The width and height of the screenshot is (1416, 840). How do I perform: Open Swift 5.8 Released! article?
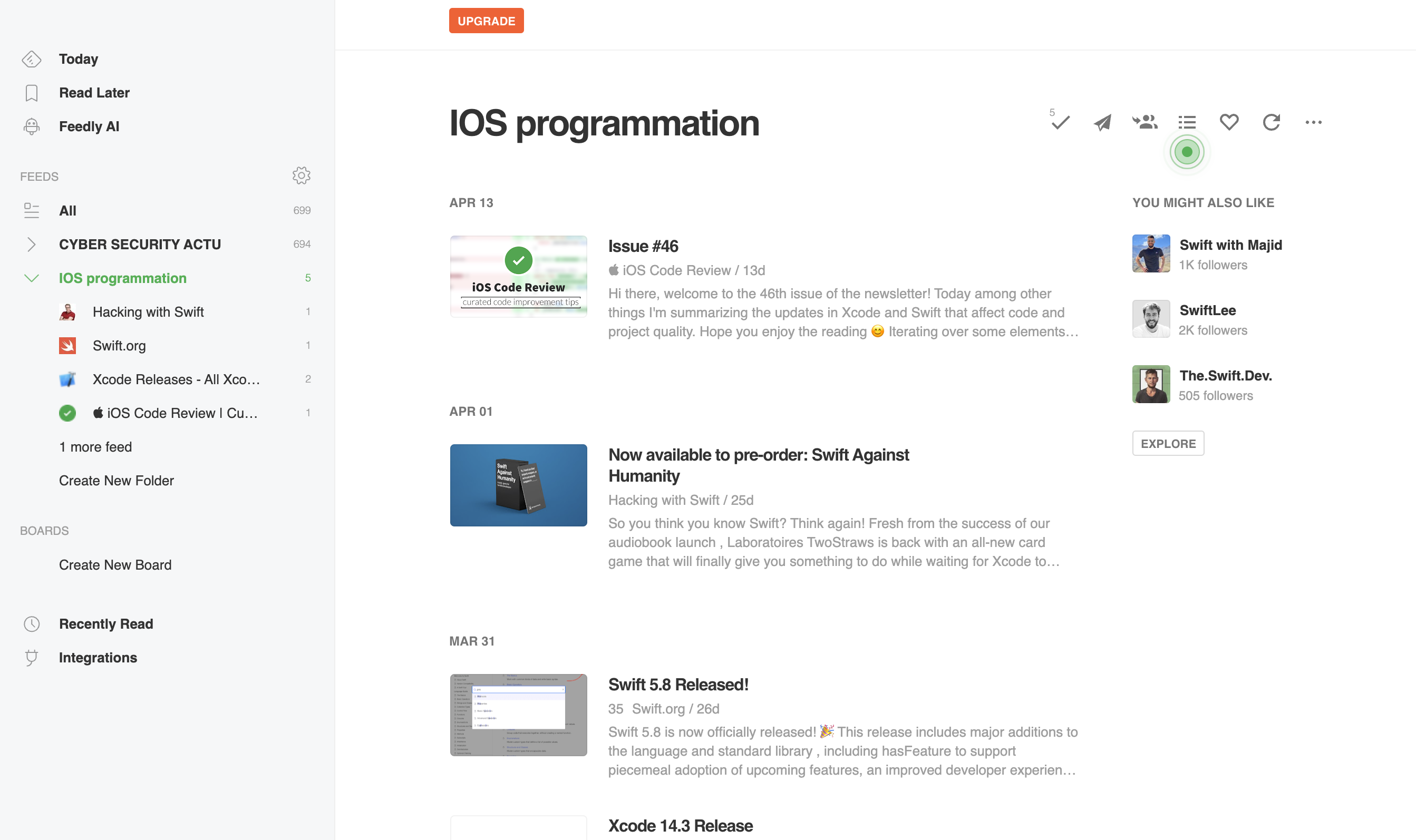tap(678, 685)
